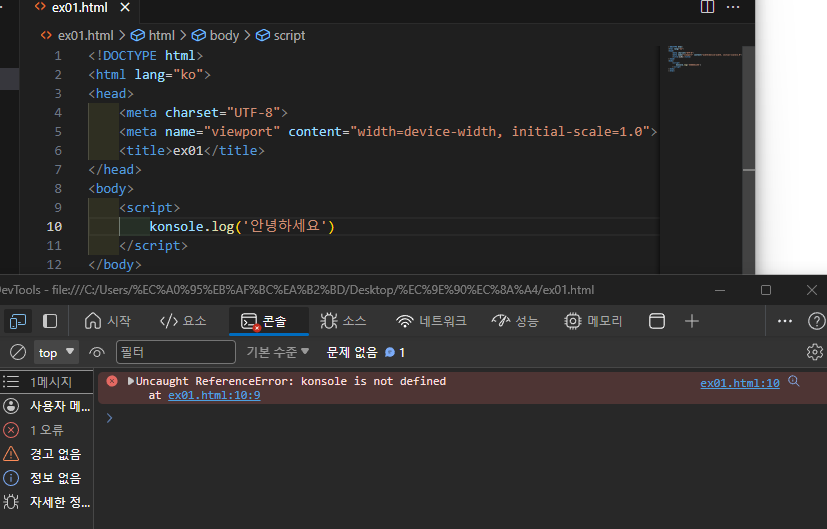This screenshot has width=827, height=529.
Task: Toggle DevTools inspect element tool
Action: click(17, 321)
